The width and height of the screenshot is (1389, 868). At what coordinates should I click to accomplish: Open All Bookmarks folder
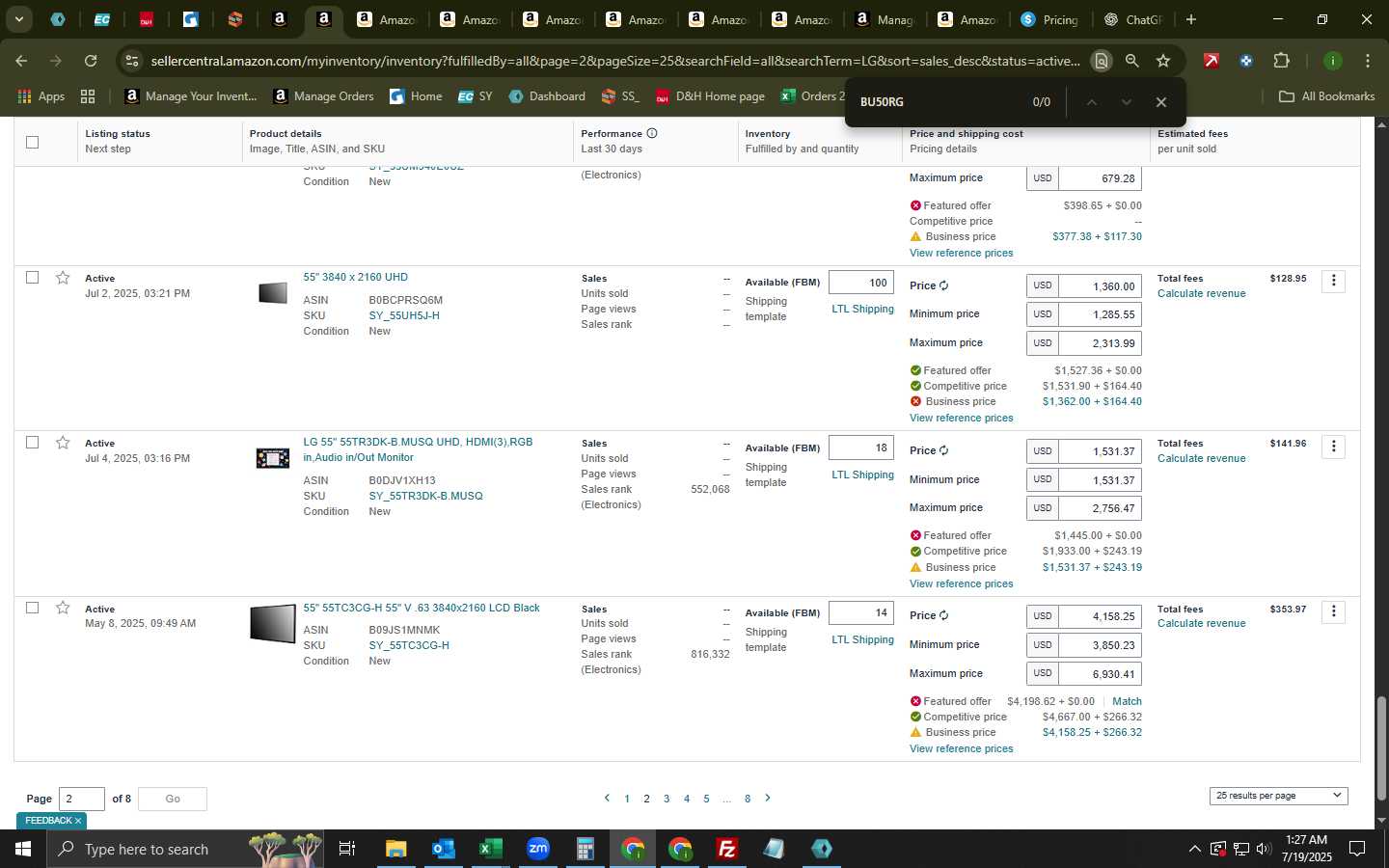coord(1326,95)
